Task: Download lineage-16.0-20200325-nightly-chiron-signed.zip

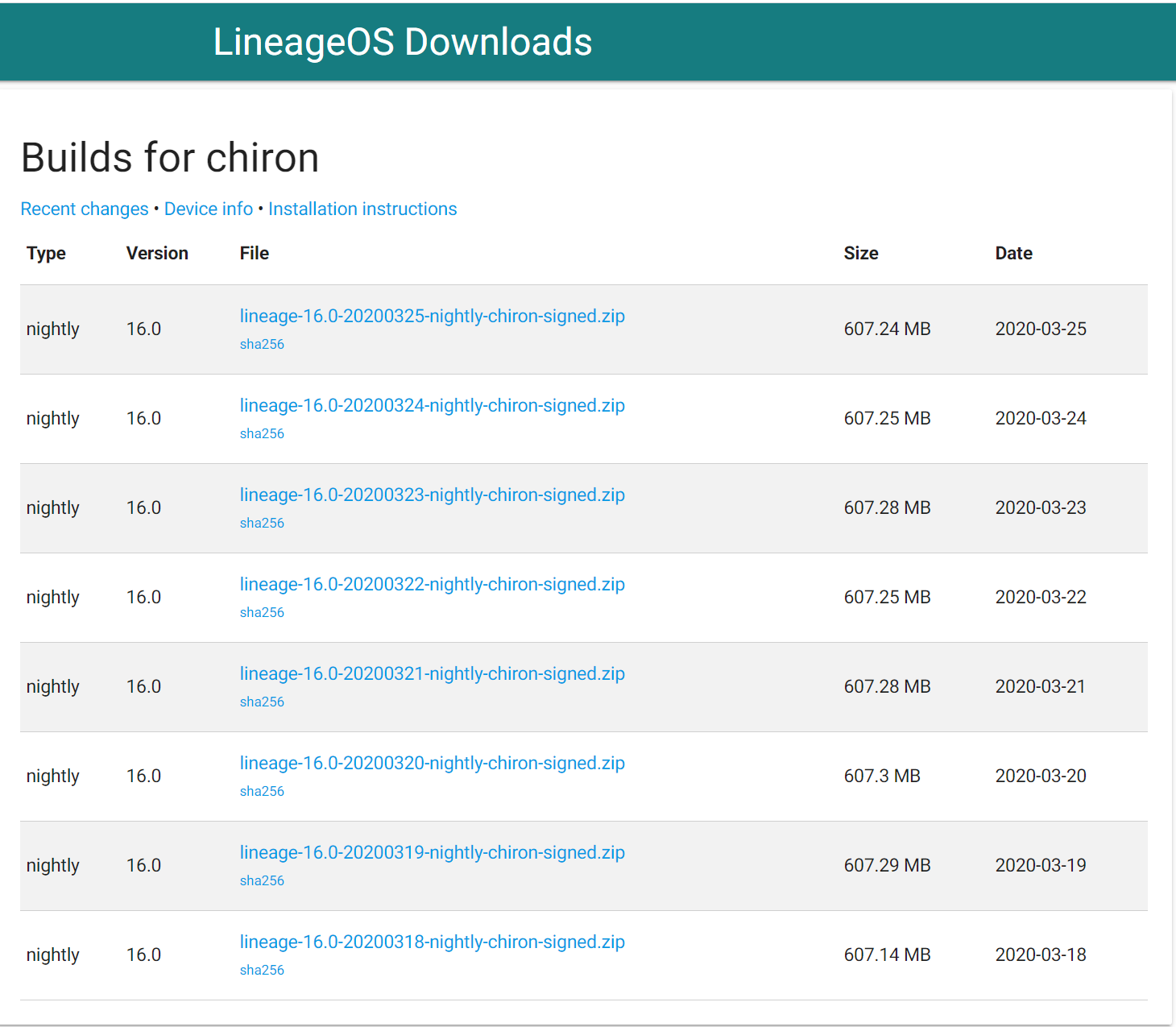Action: point(433,317)
